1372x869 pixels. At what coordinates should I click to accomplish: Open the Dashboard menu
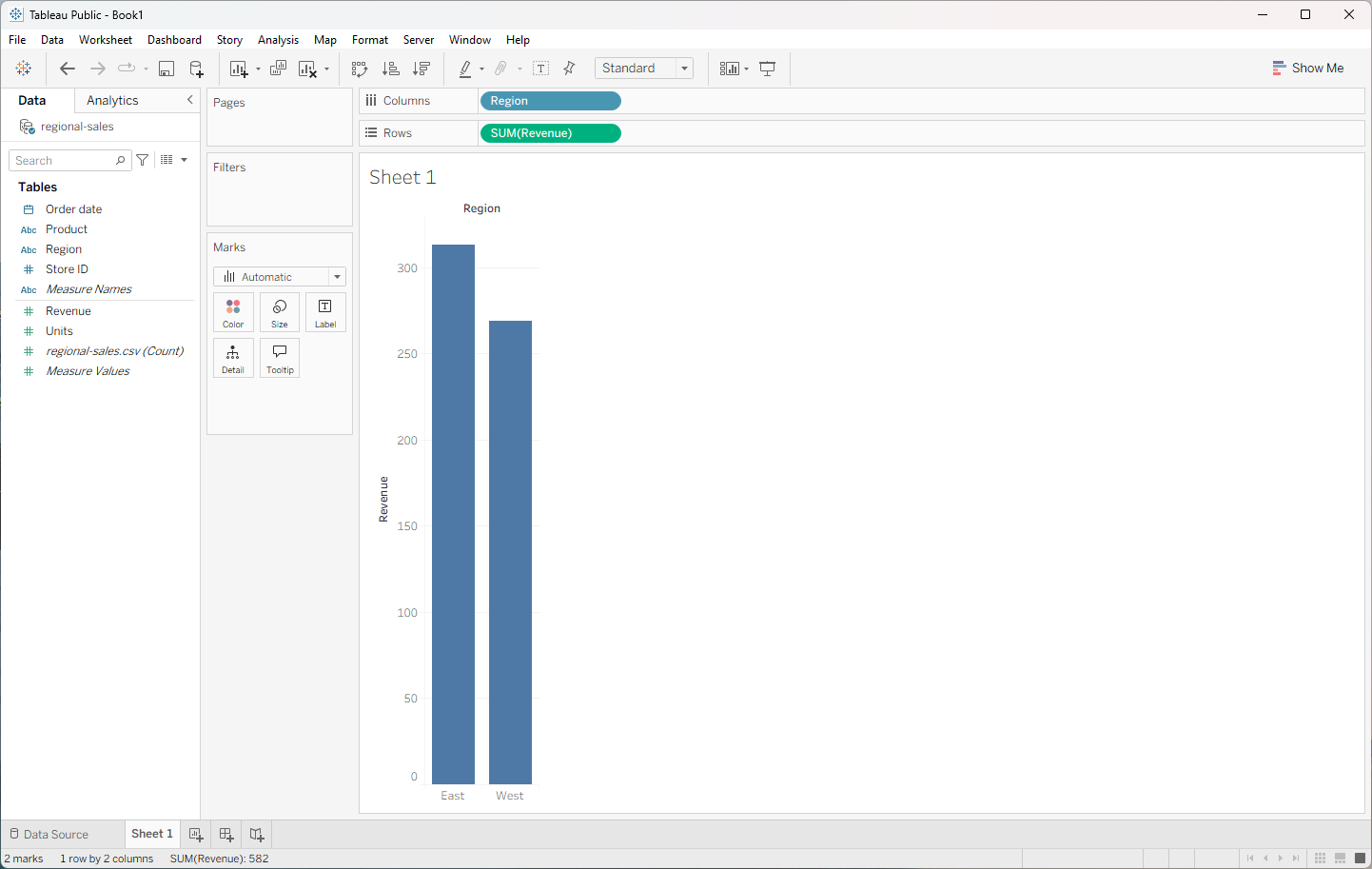(174, 40)
